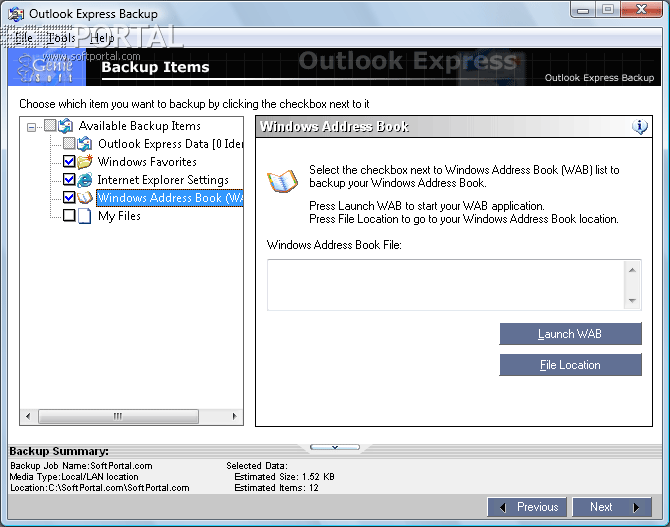This screenshot has width=670, height=527.
Task: Select the Internet Explorer Settings tree item
Action: [x=163, y=180]
